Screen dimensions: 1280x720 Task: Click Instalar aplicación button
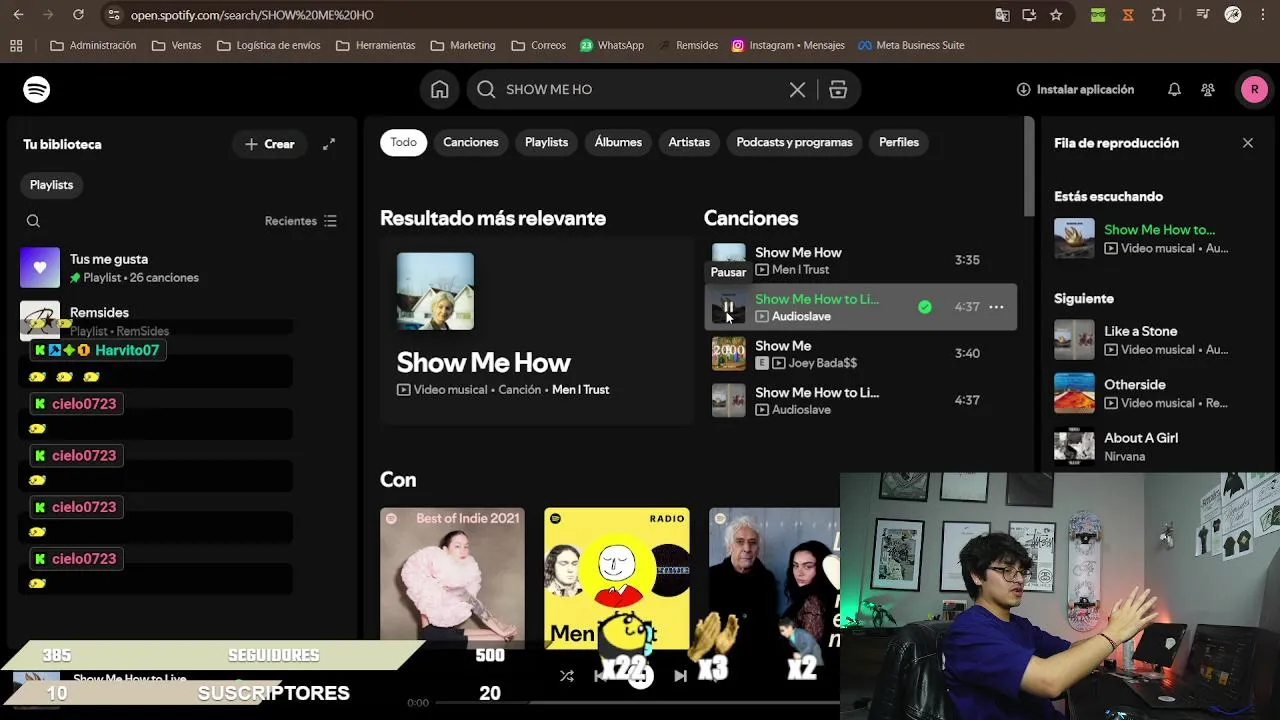click(x=1075, y=89)
